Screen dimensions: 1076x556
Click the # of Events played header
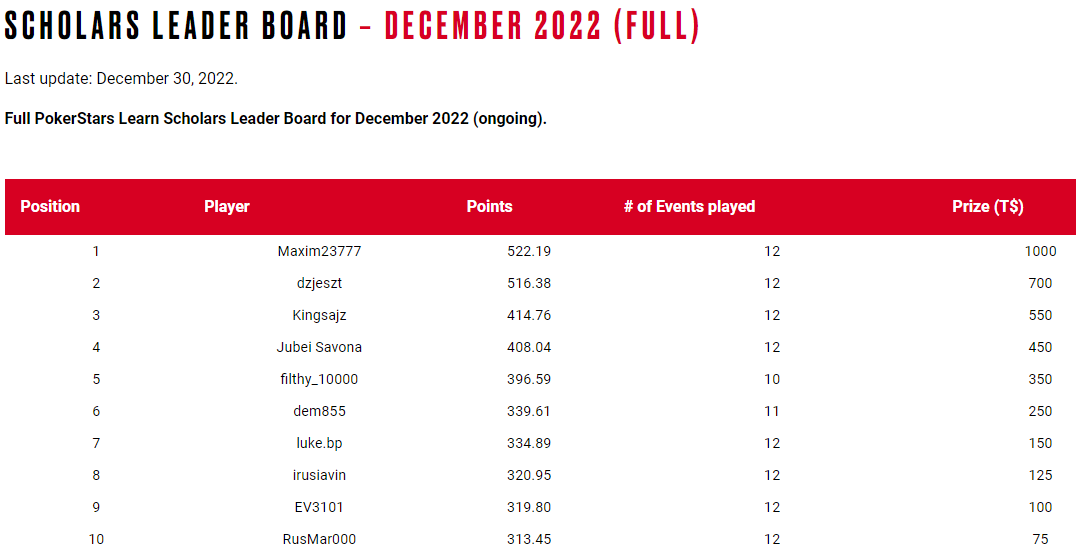[689, 207]
